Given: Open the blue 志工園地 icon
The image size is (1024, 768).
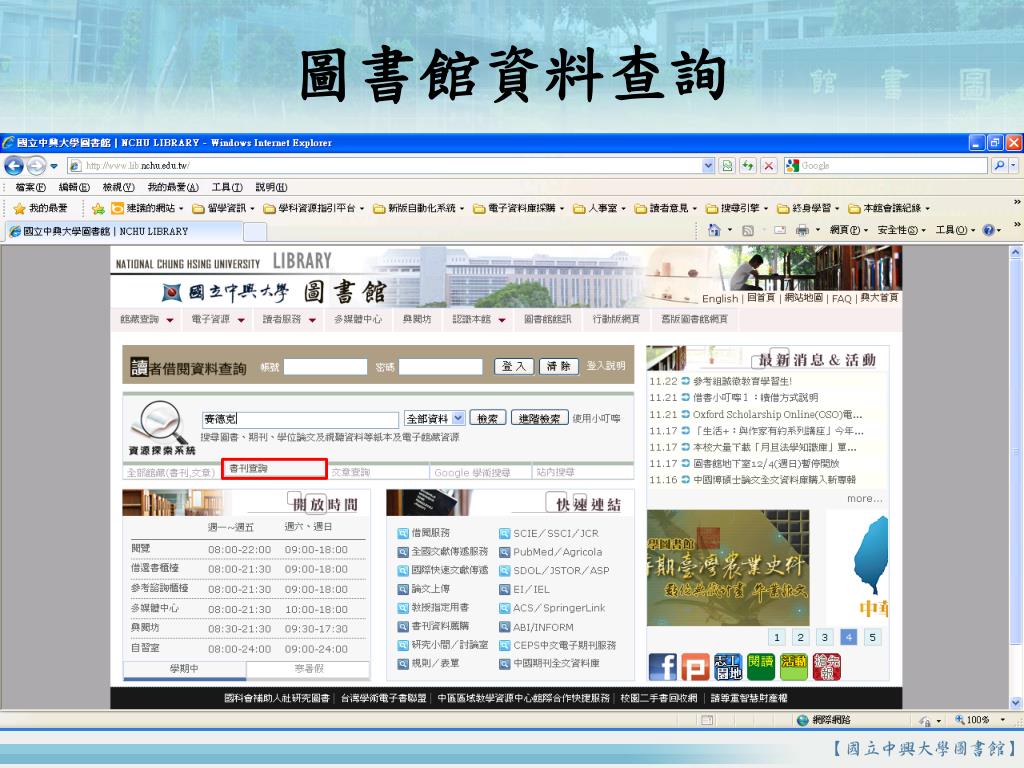Looking at the screenshot, I should click(x=728, y=667).
